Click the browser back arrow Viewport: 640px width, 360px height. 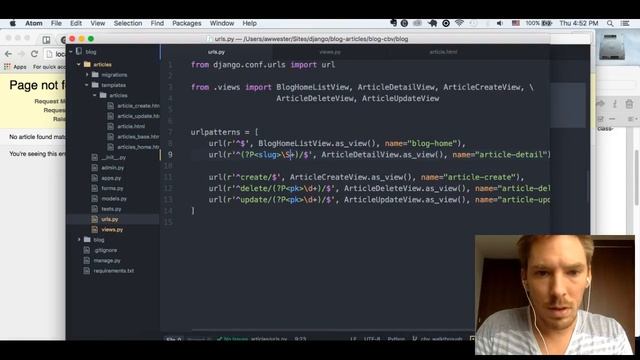[8, 54]
